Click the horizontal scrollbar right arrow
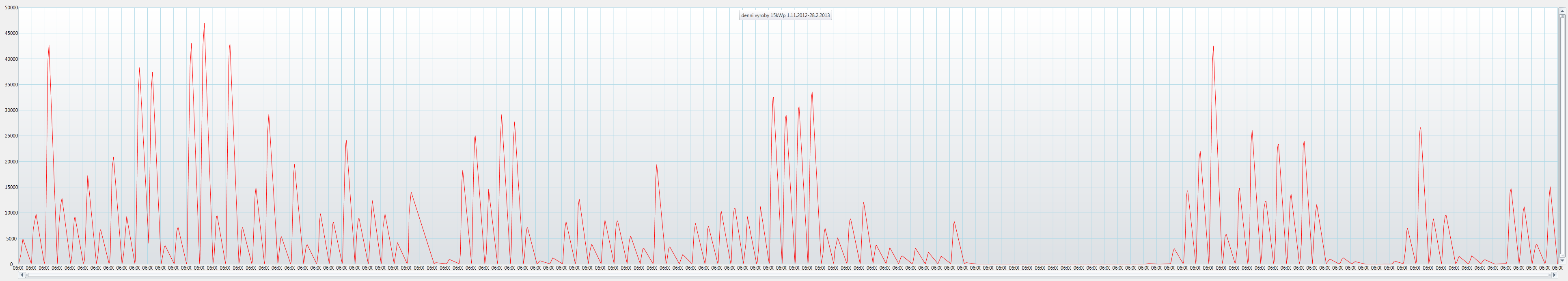This screenshot has width=1568, height=281. coord(1554,275)
